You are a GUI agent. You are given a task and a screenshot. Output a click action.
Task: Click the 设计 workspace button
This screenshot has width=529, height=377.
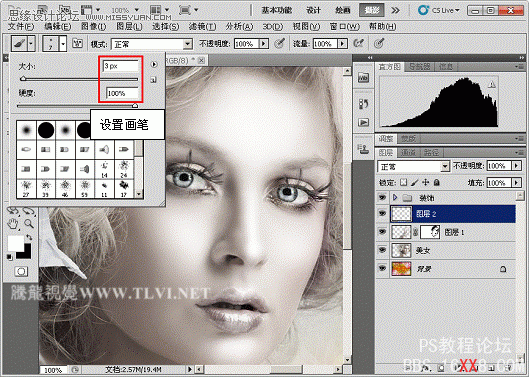click(x=313, y=10)
